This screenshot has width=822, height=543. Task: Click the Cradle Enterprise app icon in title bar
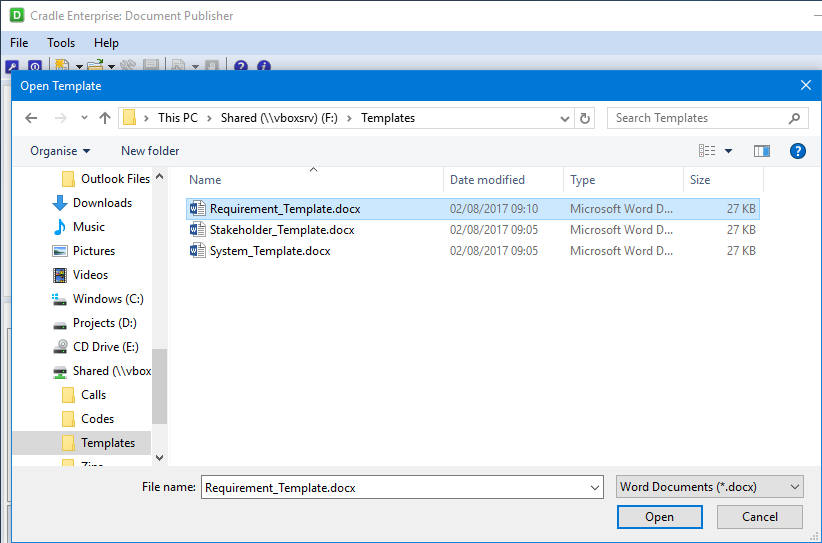click(x=17, y=15)
